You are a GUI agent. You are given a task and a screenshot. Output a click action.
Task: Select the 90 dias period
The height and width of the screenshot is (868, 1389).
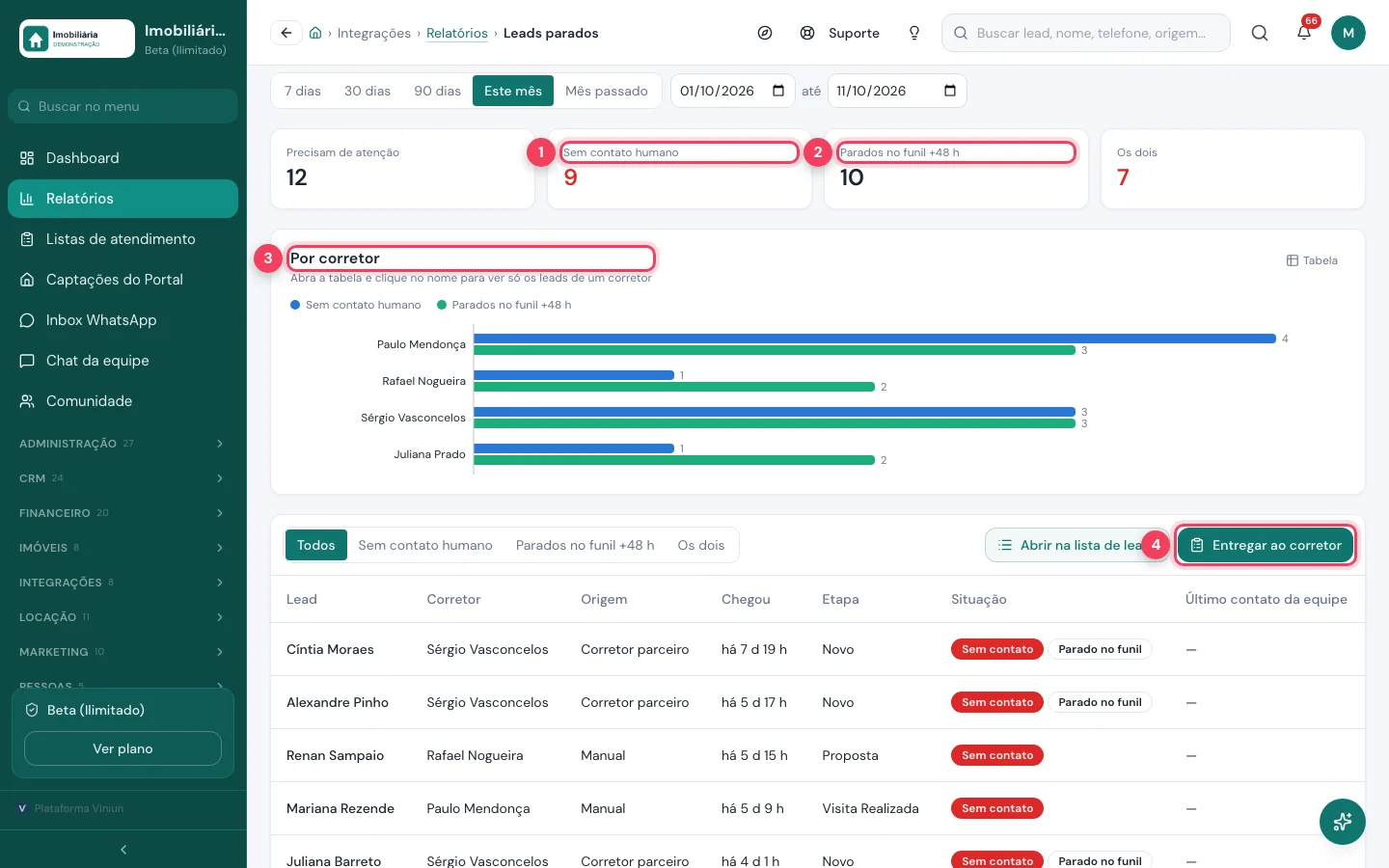(x=438, y=91)
